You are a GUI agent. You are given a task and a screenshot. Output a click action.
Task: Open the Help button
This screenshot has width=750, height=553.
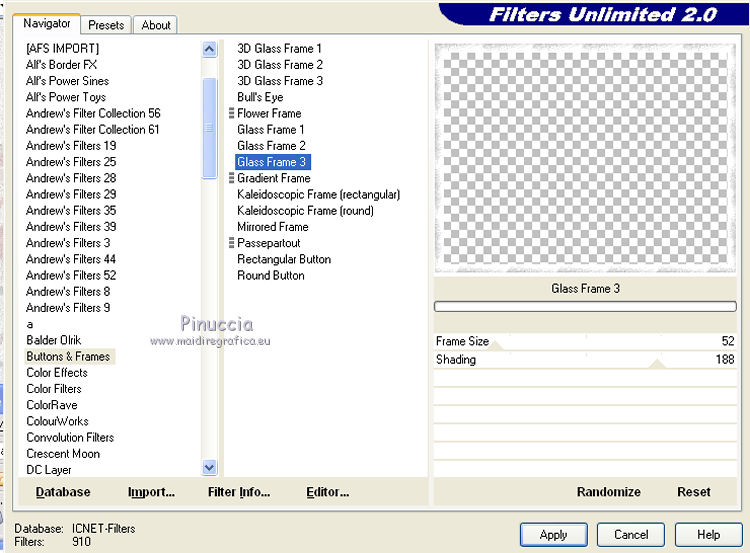pos(708,534)
